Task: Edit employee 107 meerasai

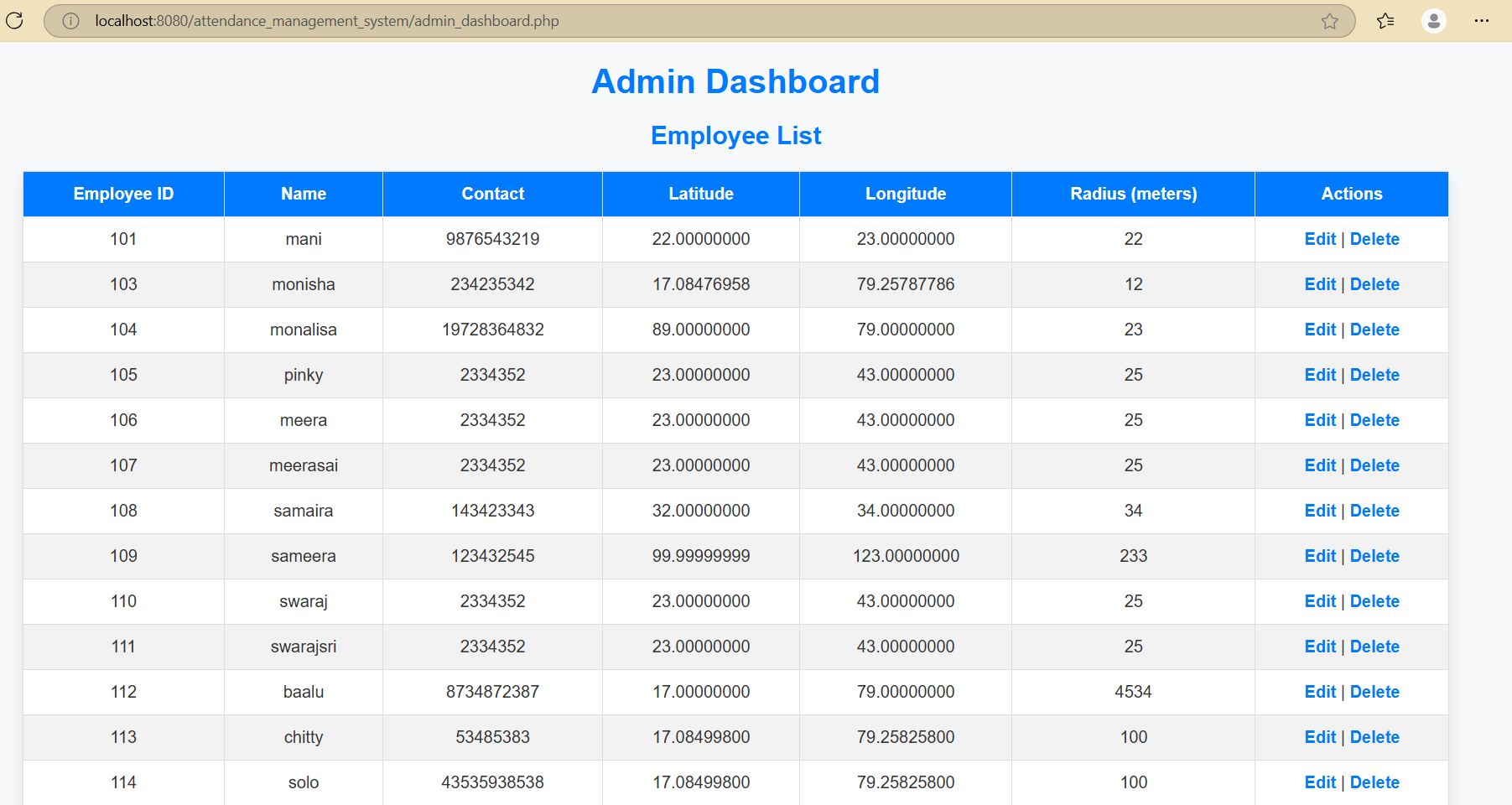Action: (x=1320, y=465)
